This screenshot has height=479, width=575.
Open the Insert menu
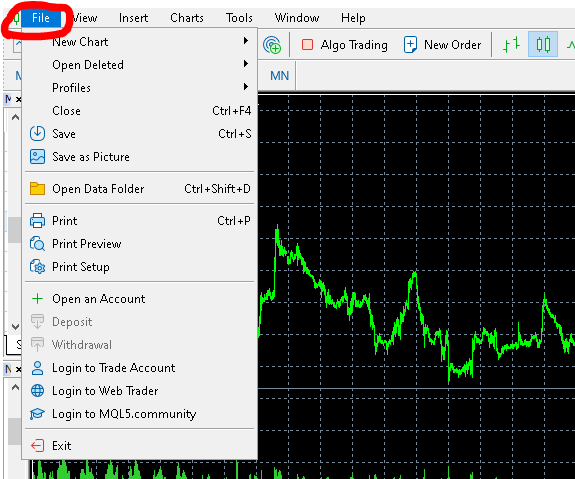[133, 18]
